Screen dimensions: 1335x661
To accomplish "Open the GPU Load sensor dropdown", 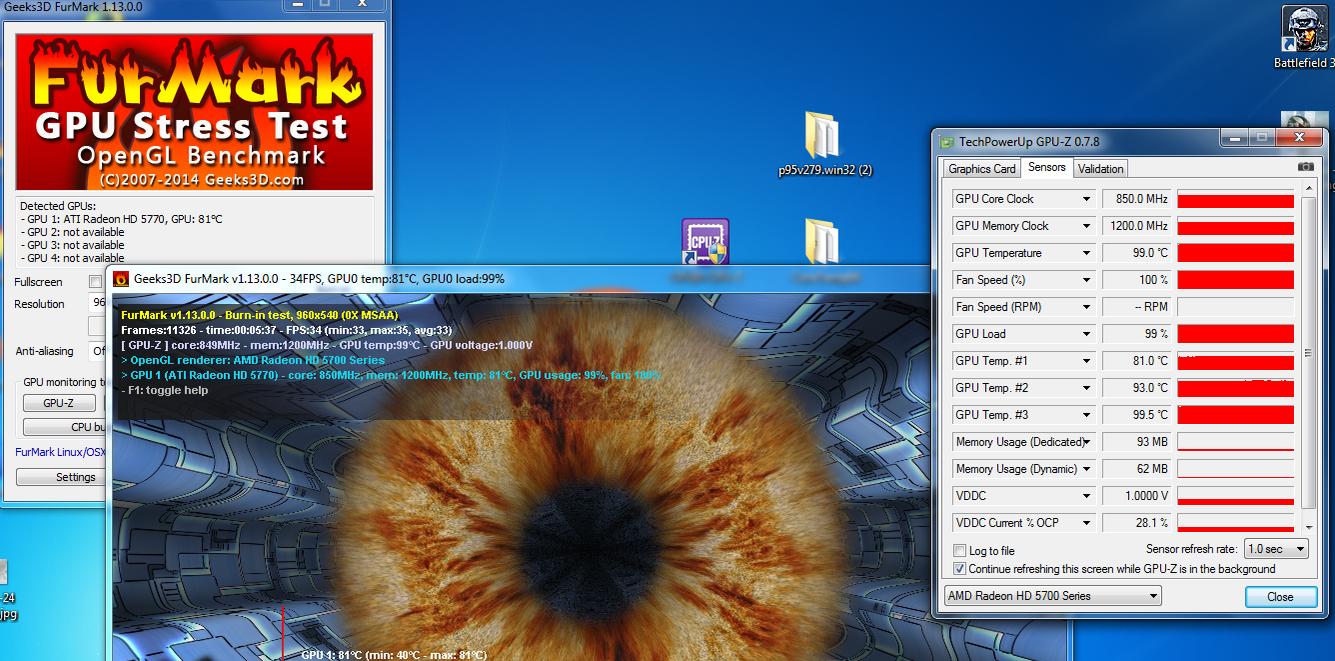I will pyautogui.click(x=1086, y=334).
